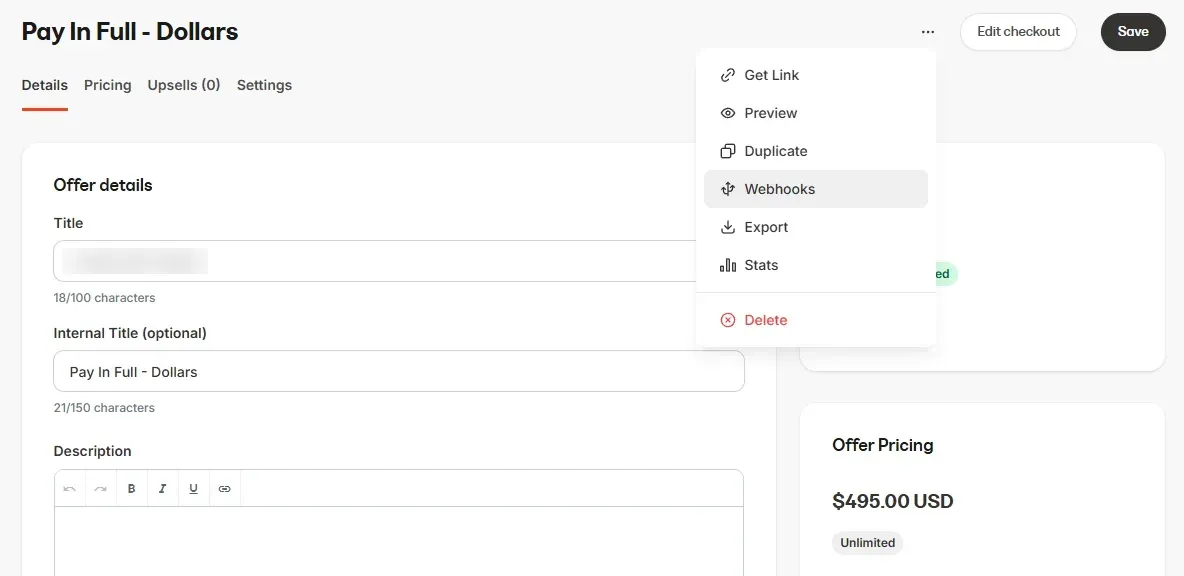Select Delete in the options menu
1184x576 pixels.
point(816,320)
